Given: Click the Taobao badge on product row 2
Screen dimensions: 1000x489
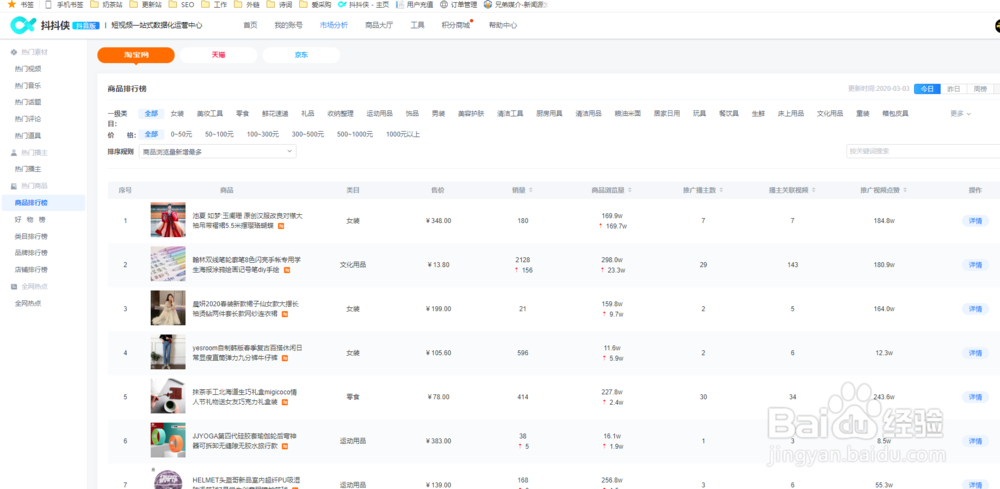Looking at the screenshot, I should pos(287,270).
